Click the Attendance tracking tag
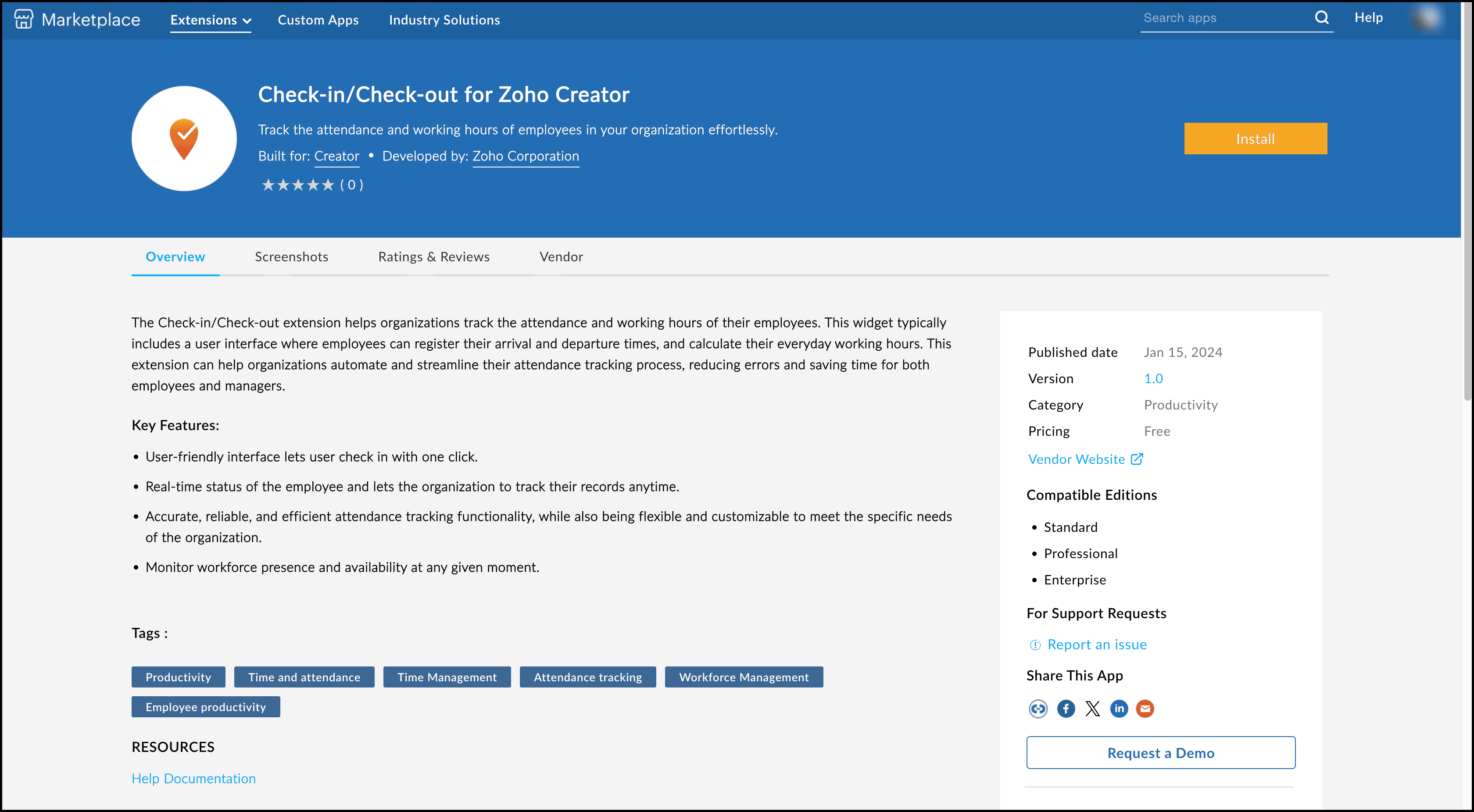The width and height of the screenshot is (1474, 812). 588,677
